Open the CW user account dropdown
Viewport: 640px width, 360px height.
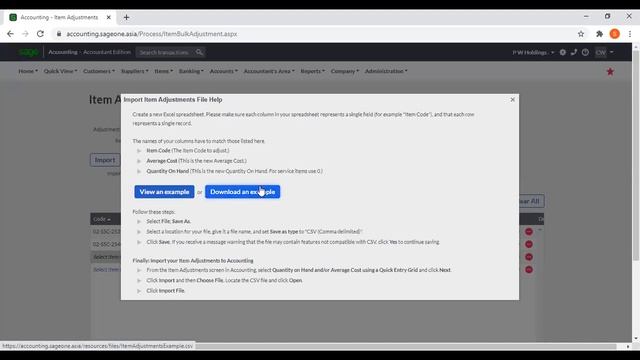604,52
